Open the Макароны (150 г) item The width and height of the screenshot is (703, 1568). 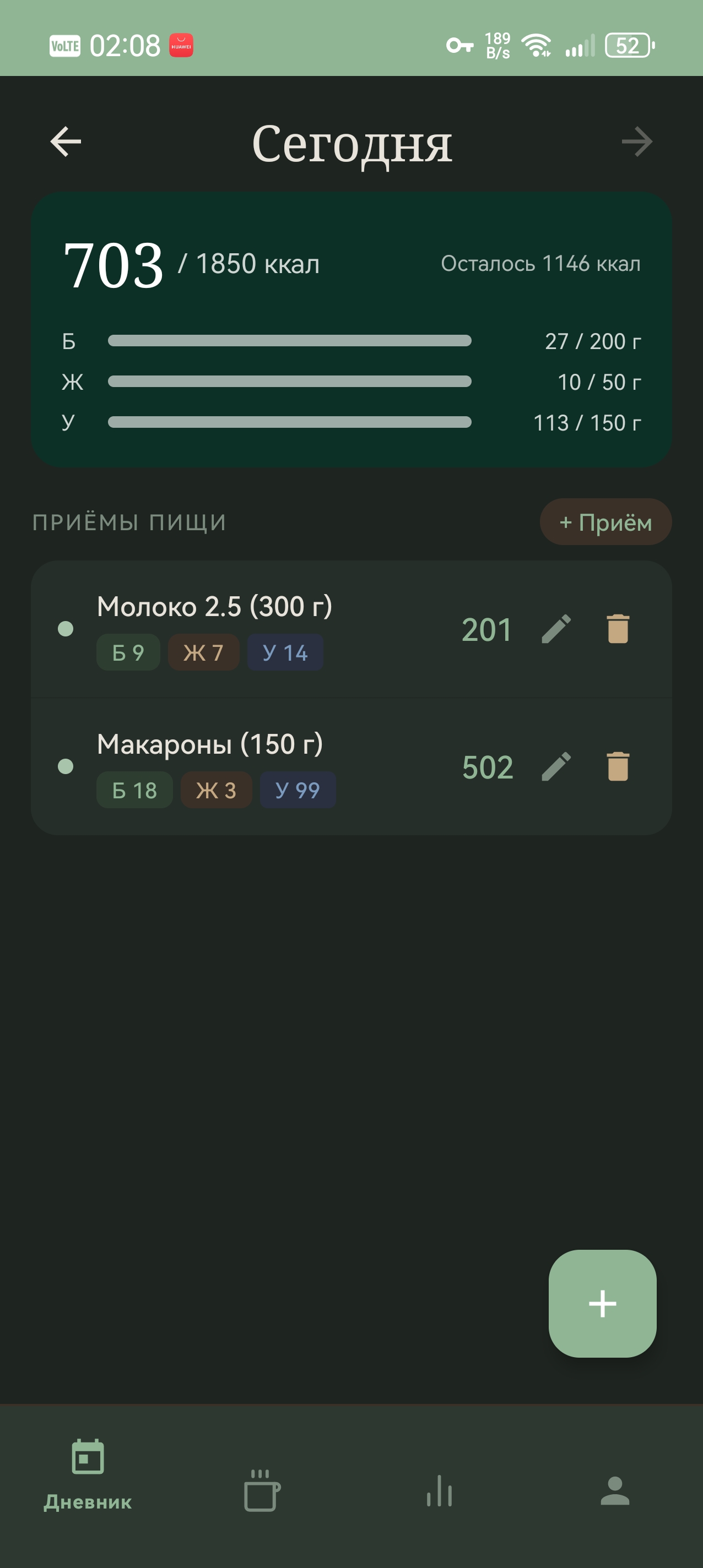[x=209, y=744]
